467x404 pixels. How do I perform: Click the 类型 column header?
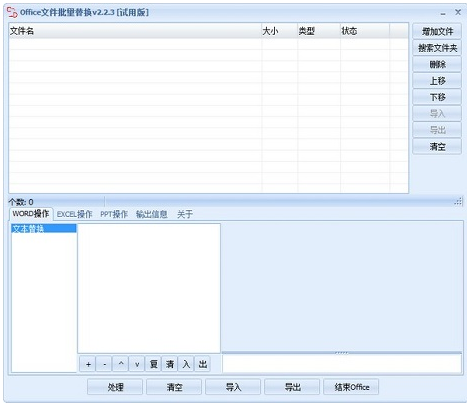coord(319,31)
